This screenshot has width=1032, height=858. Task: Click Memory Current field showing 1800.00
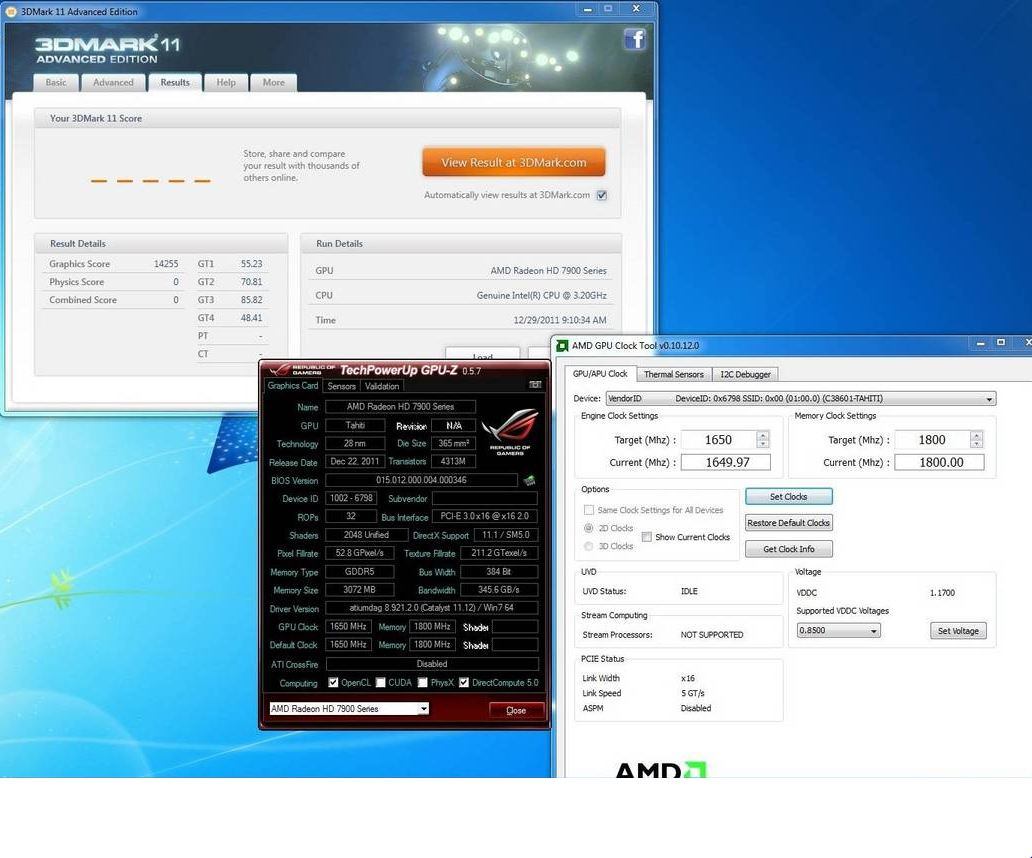pos(939,463)
